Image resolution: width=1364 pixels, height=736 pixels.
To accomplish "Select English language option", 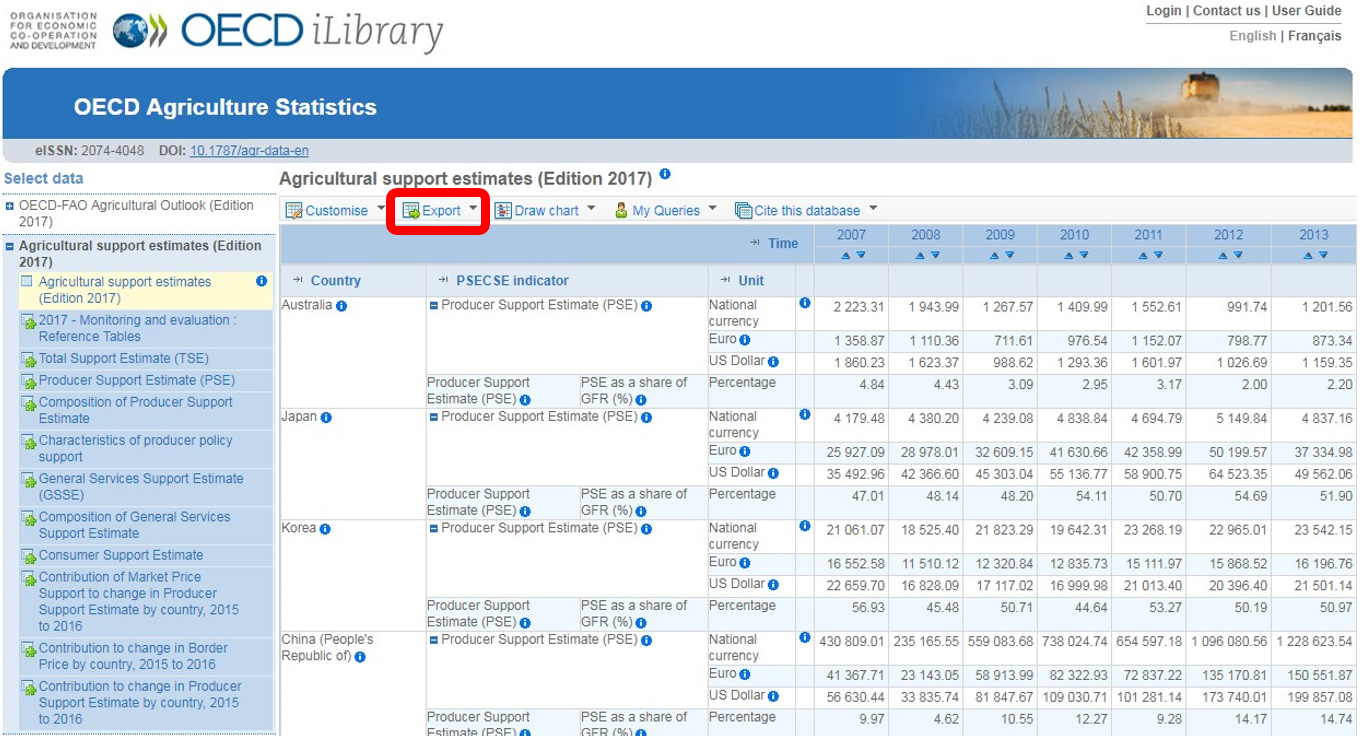I will point(1253,36).
